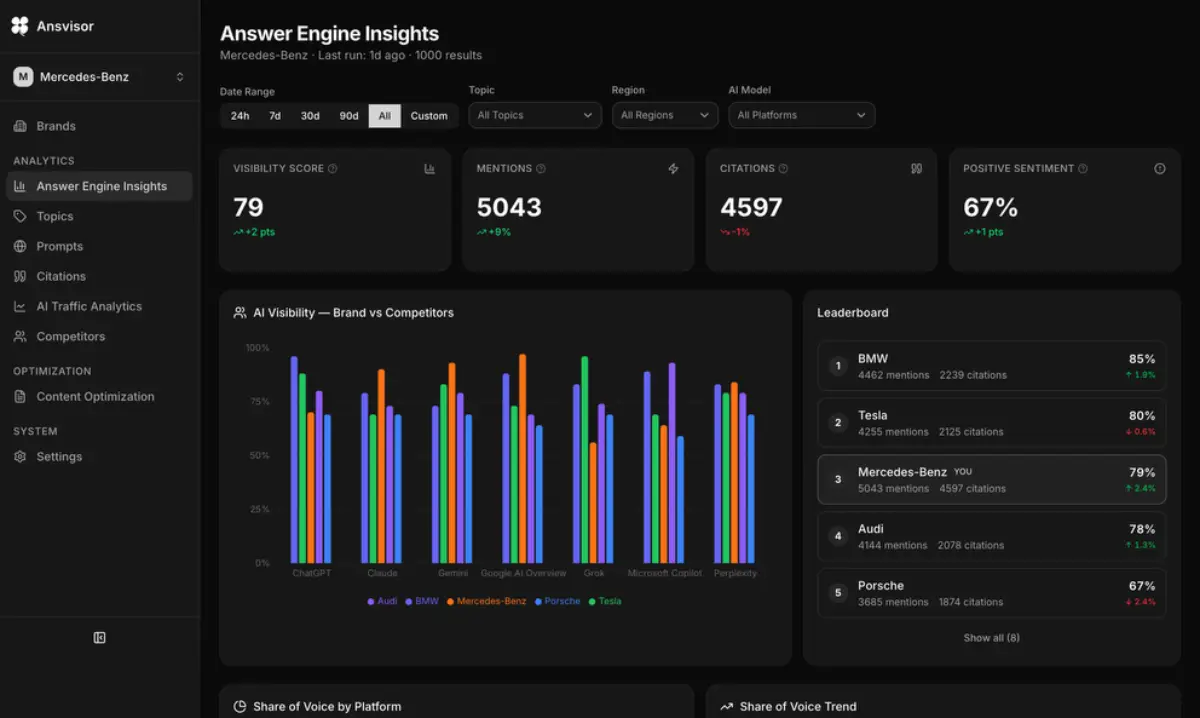
Task: Open Settings in sidebar
Action: 99,456
